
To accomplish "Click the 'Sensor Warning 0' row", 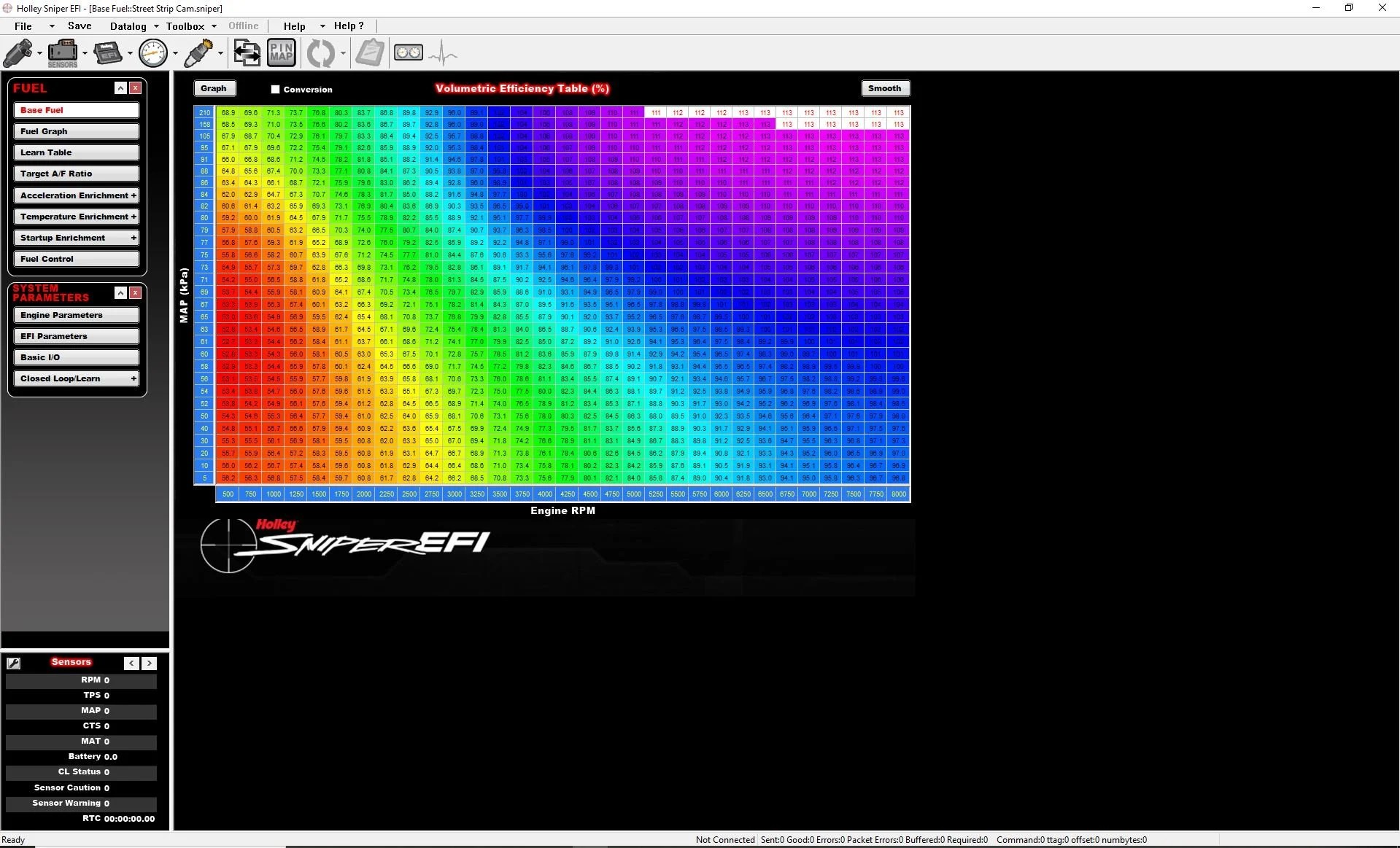I will pos(81,804).
